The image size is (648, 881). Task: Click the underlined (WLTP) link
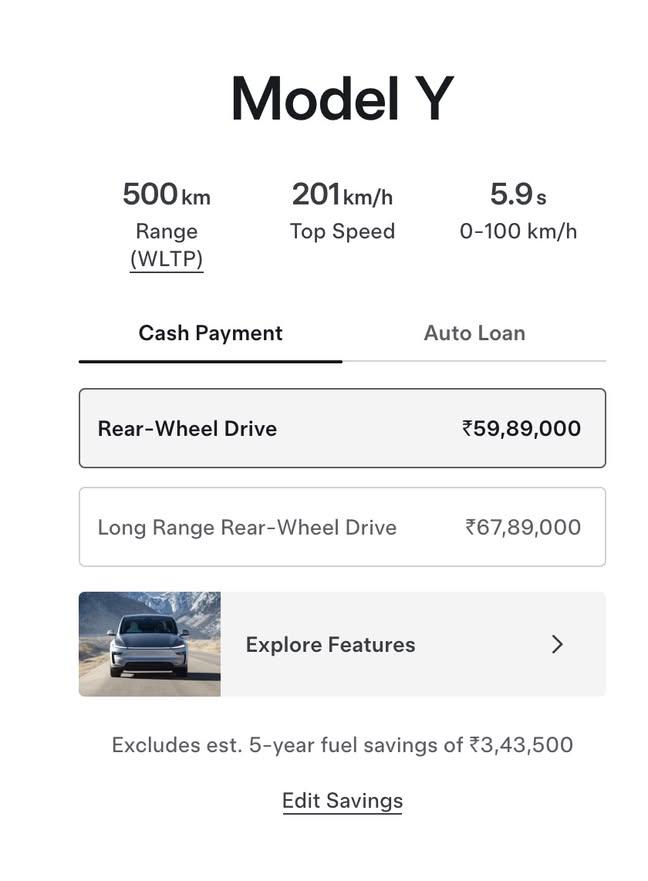coord(166,259)
